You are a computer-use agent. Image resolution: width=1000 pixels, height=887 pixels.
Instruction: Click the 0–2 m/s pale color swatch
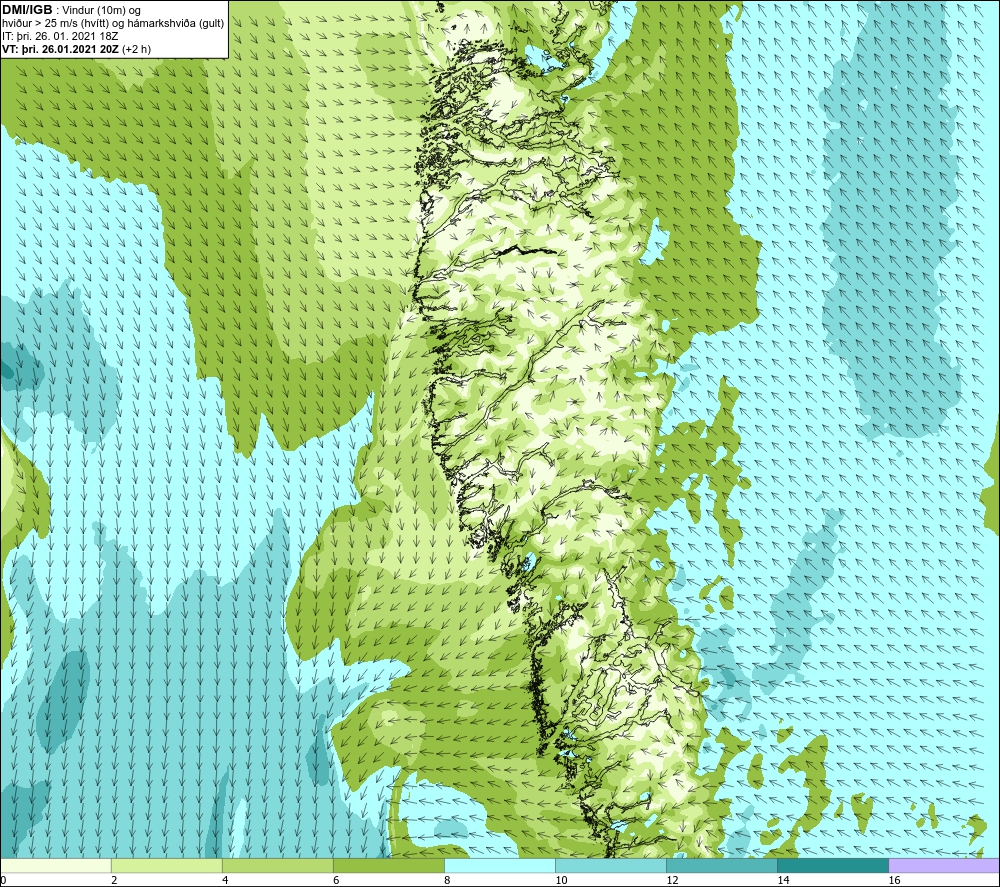point(55,865)
